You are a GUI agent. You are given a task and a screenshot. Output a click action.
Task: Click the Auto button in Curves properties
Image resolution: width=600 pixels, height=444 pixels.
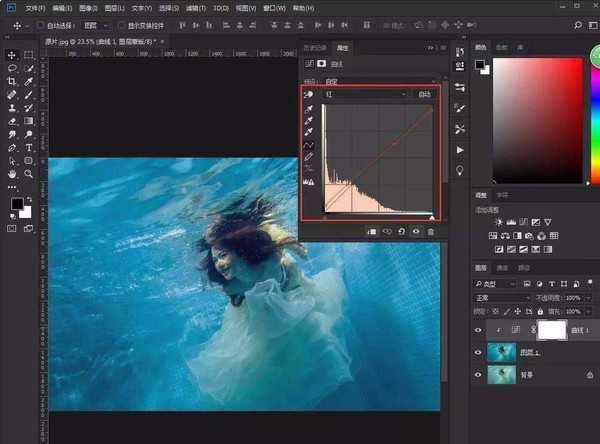(x=425, y=94)
